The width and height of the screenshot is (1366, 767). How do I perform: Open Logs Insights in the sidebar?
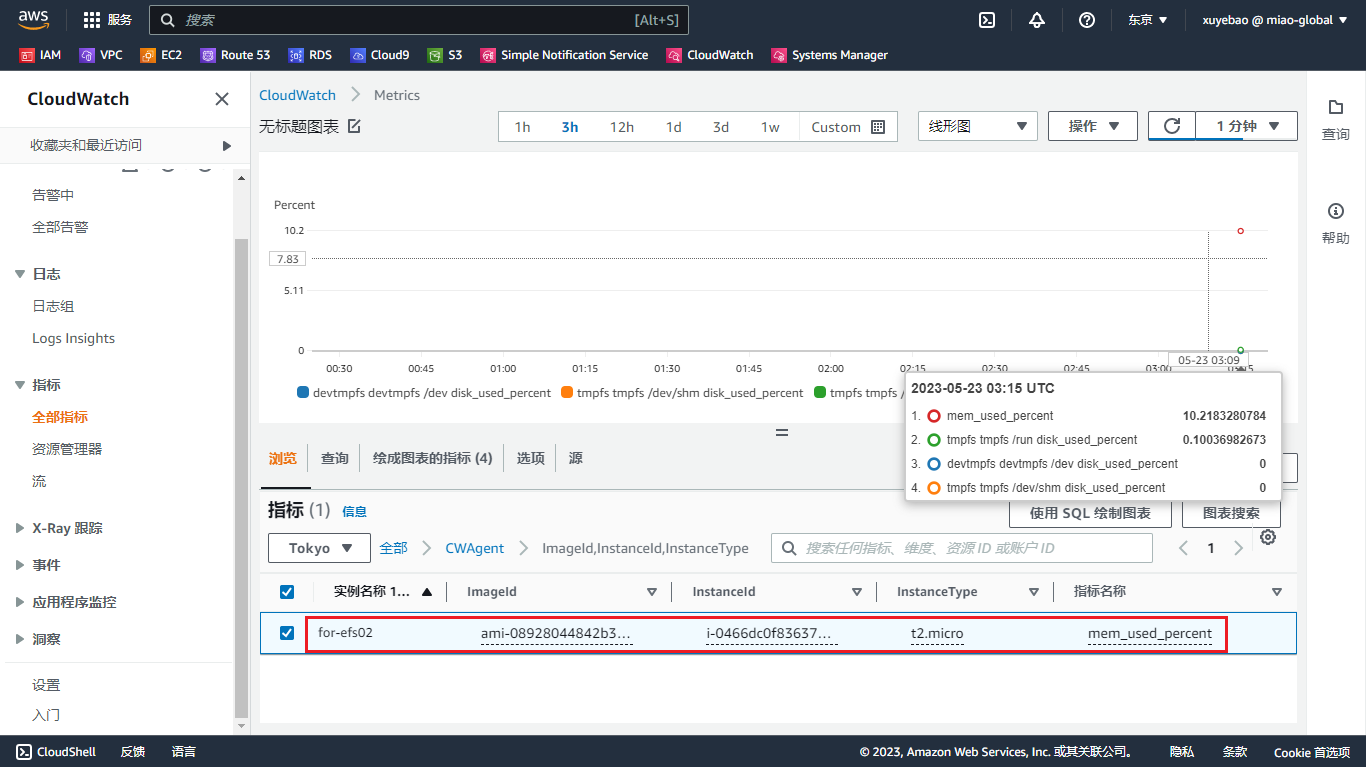coord(74,338)
